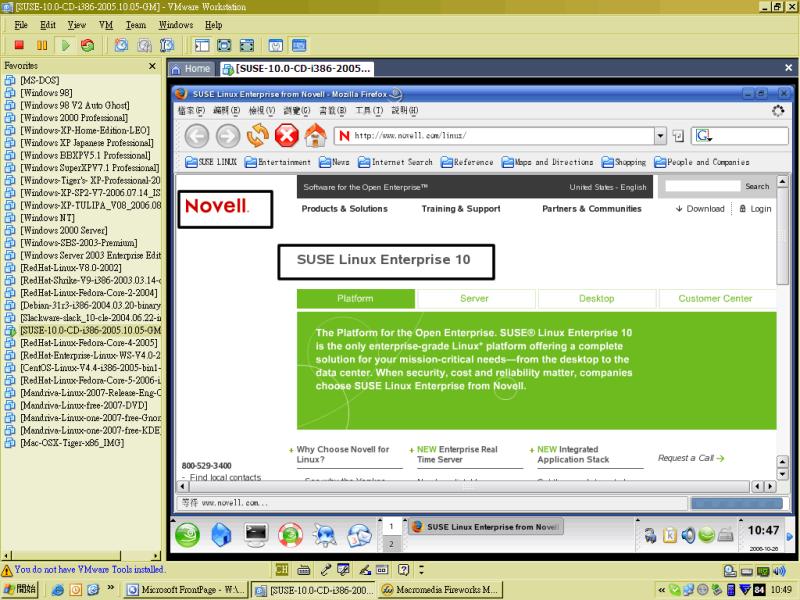
Task: Open the Firefox search engine dropdown
Action: 704,136
